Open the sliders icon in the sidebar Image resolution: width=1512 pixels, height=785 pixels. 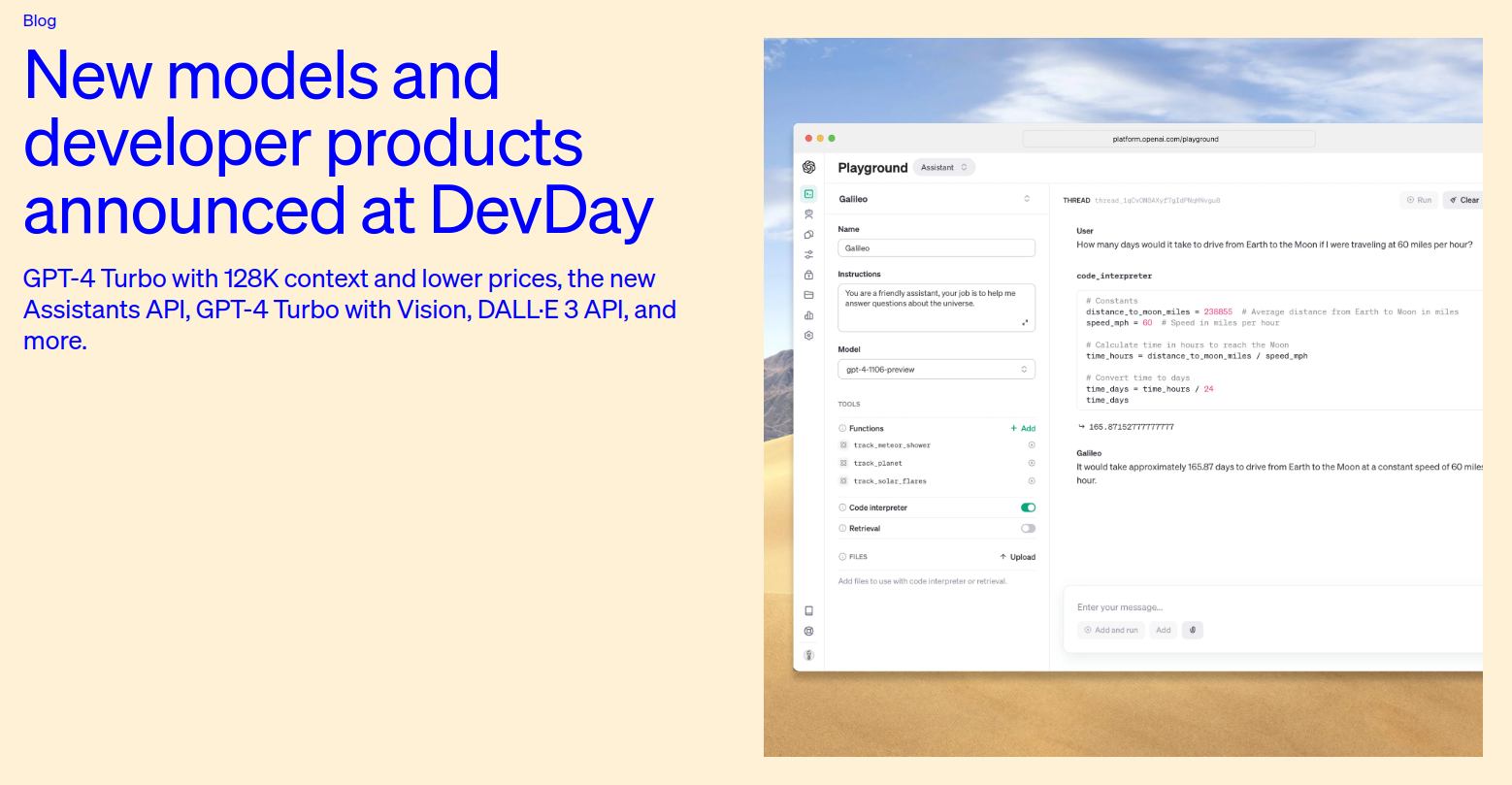(808, 254)
